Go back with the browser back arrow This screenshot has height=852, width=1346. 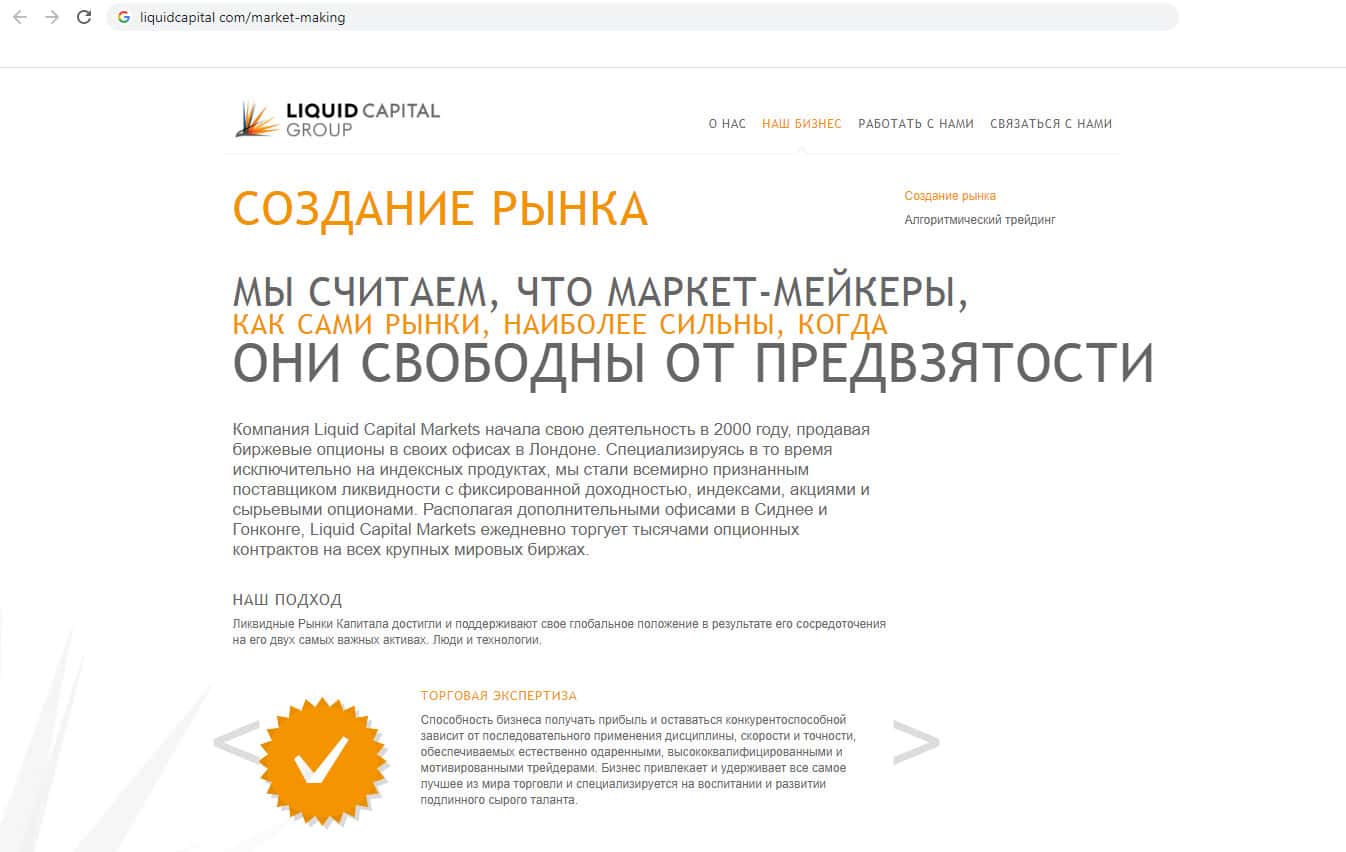[20, 17]
